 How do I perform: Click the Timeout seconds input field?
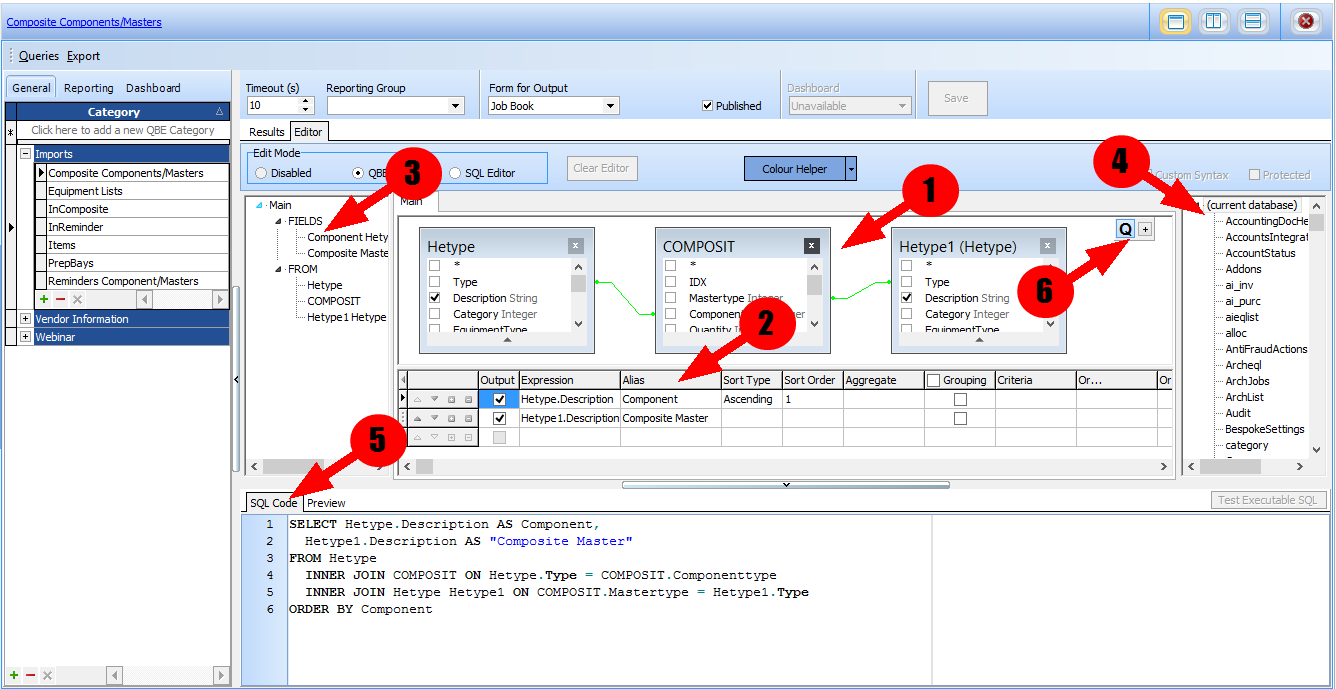click(x=272, y=105)
